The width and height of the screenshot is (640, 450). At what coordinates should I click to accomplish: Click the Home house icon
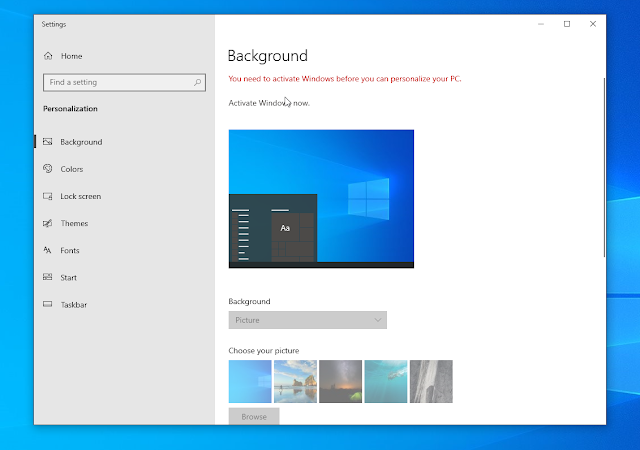tap(48, 56)
